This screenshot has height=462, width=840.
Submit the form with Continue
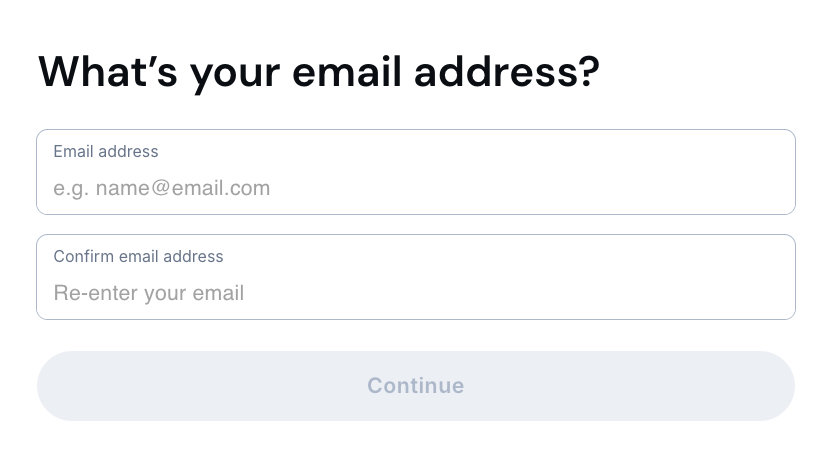tap(415, 386)
